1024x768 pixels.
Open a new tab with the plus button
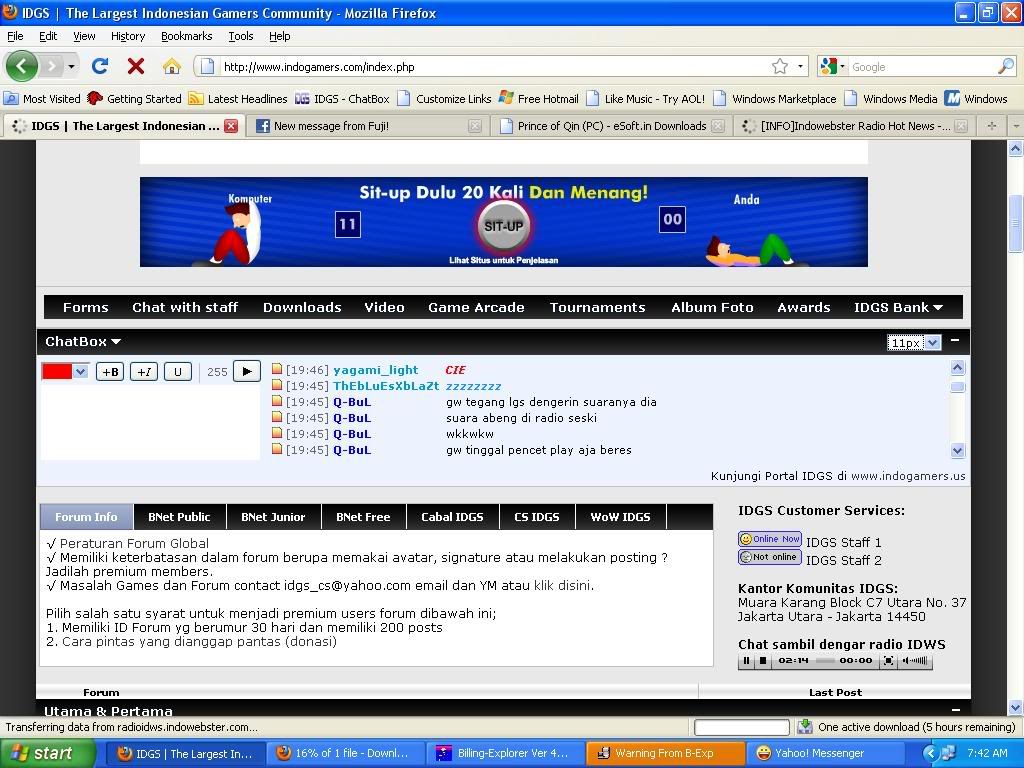992,126
